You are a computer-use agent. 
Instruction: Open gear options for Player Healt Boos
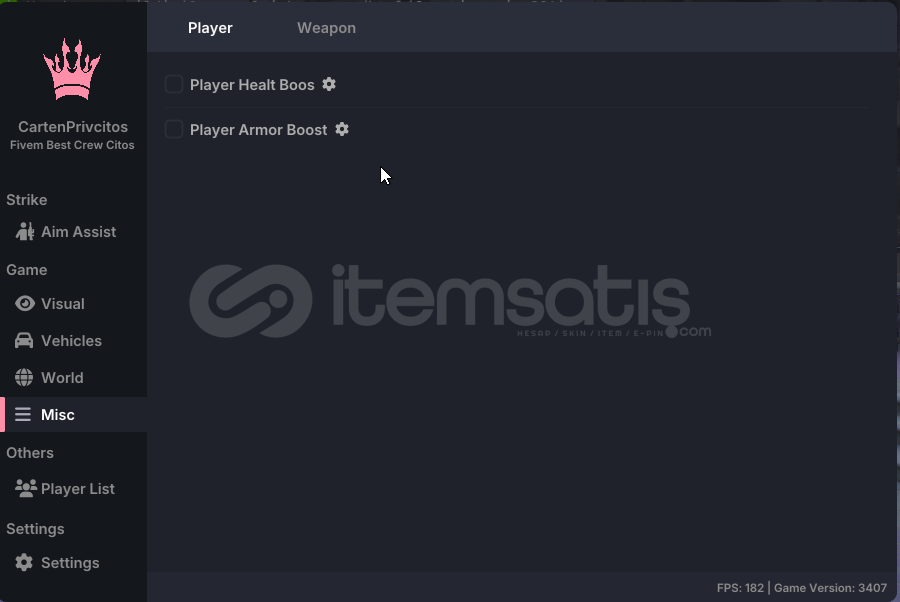click(329, 84)
